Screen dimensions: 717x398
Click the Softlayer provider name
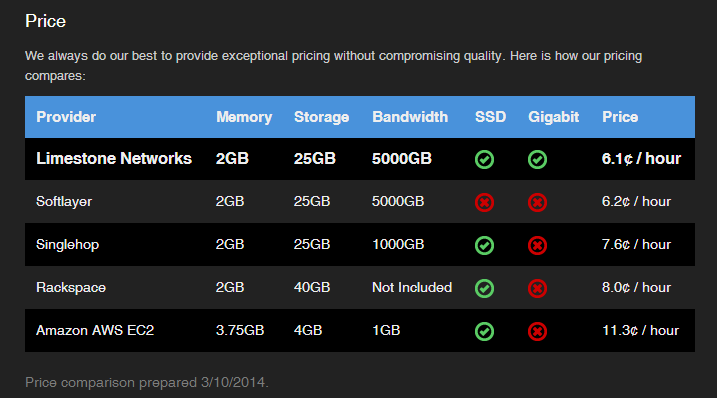(64, 202)
